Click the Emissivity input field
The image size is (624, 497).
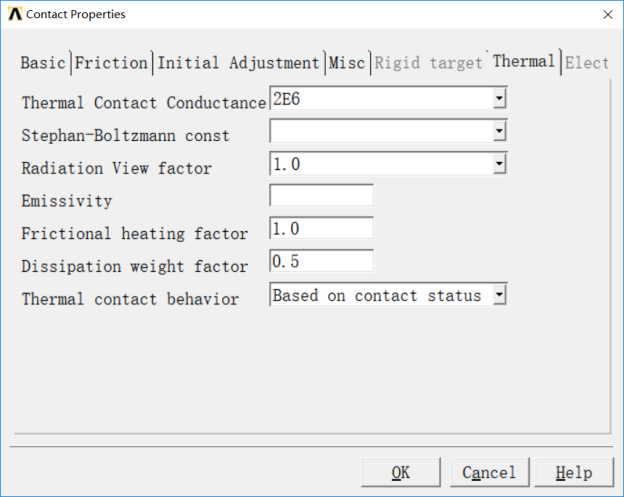click(321, 196)
